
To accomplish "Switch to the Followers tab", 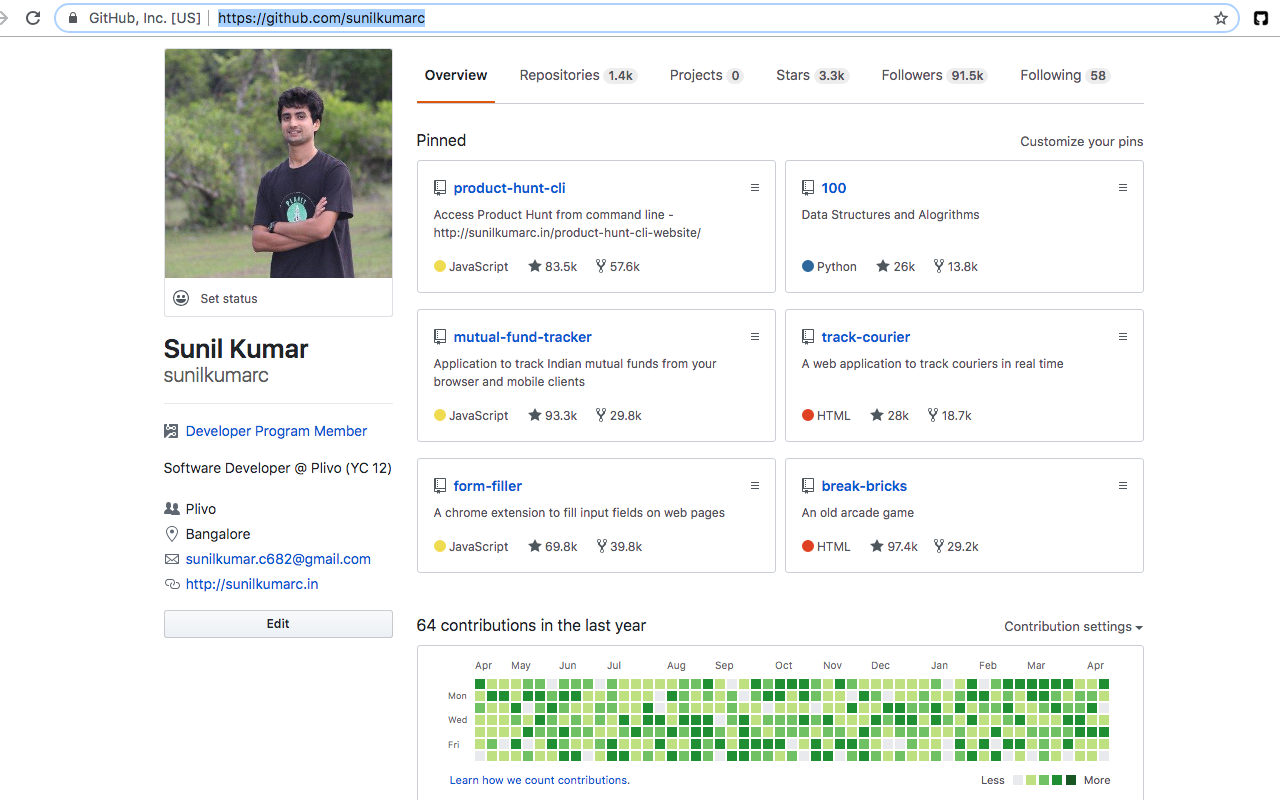I will [x=909, y=75].
